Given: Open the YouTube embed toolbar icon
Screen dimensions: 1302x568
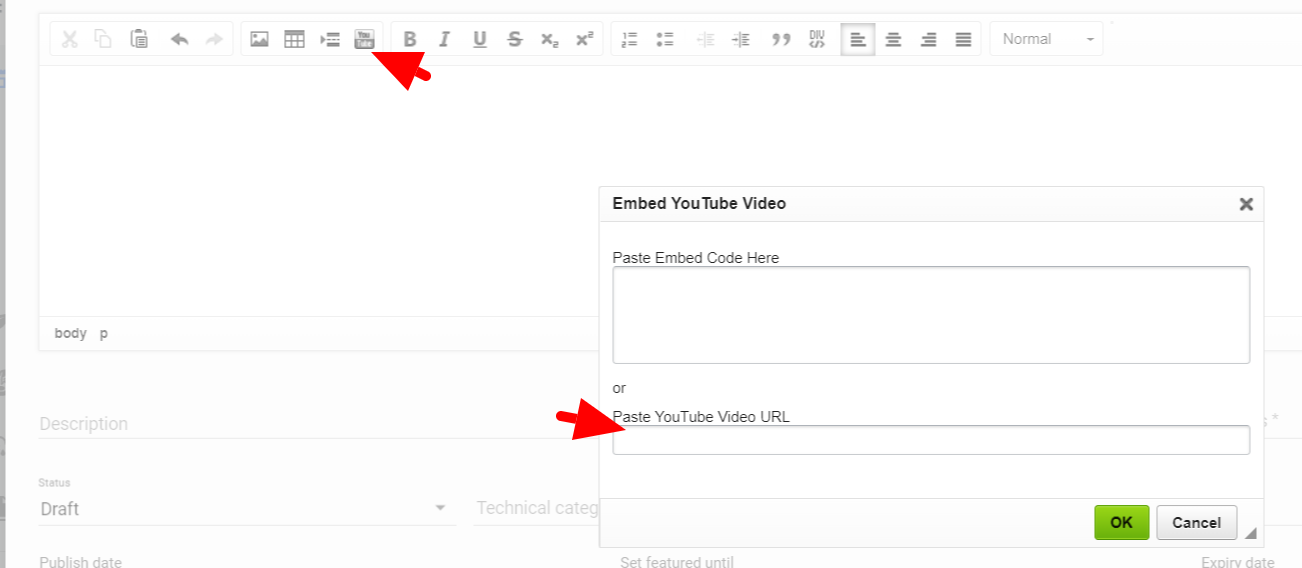Looking at the screenshot, I should pos(365,39).
